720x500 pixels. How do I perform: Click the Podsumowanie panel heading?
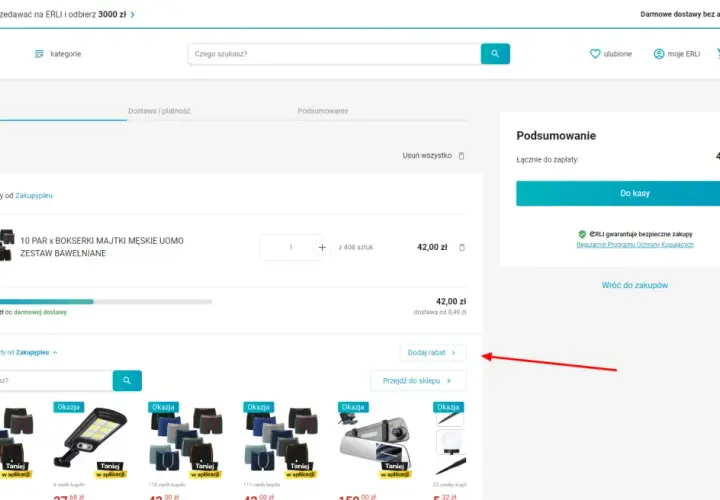pos(556,135)
